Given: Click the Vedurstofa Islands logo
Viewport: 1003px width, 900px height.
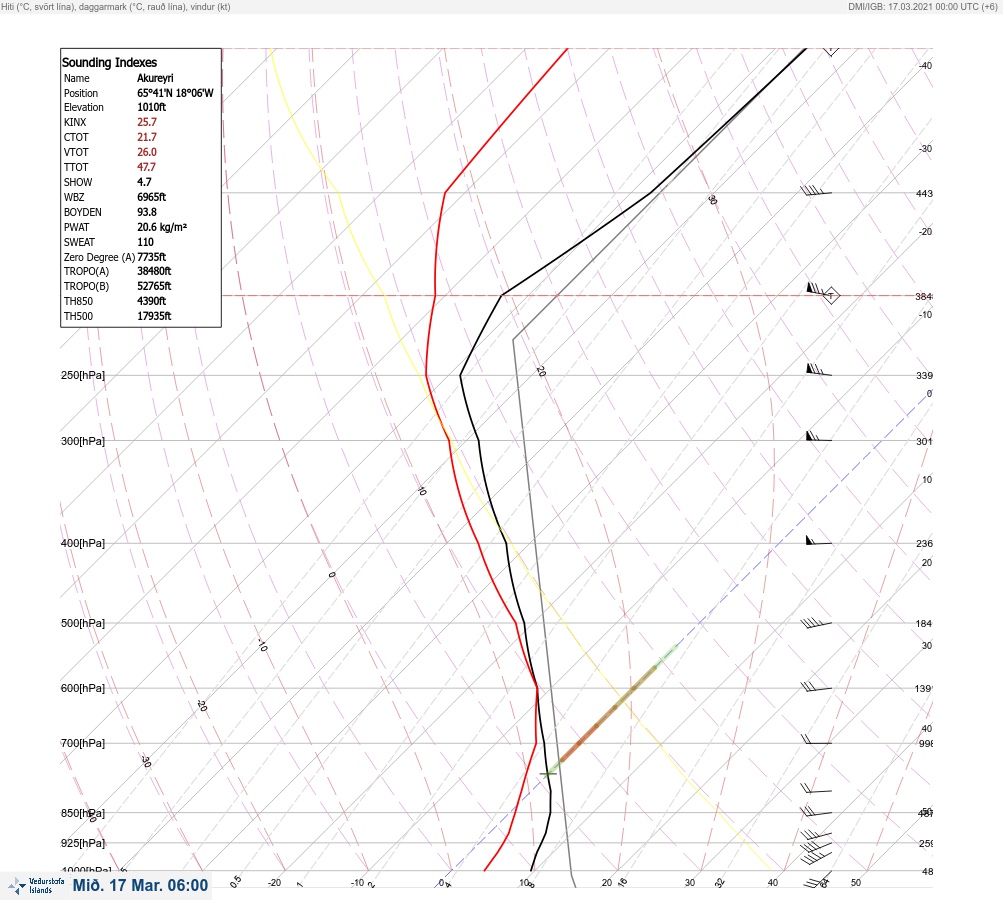Looking at the screenshot, I should [36, 885].
